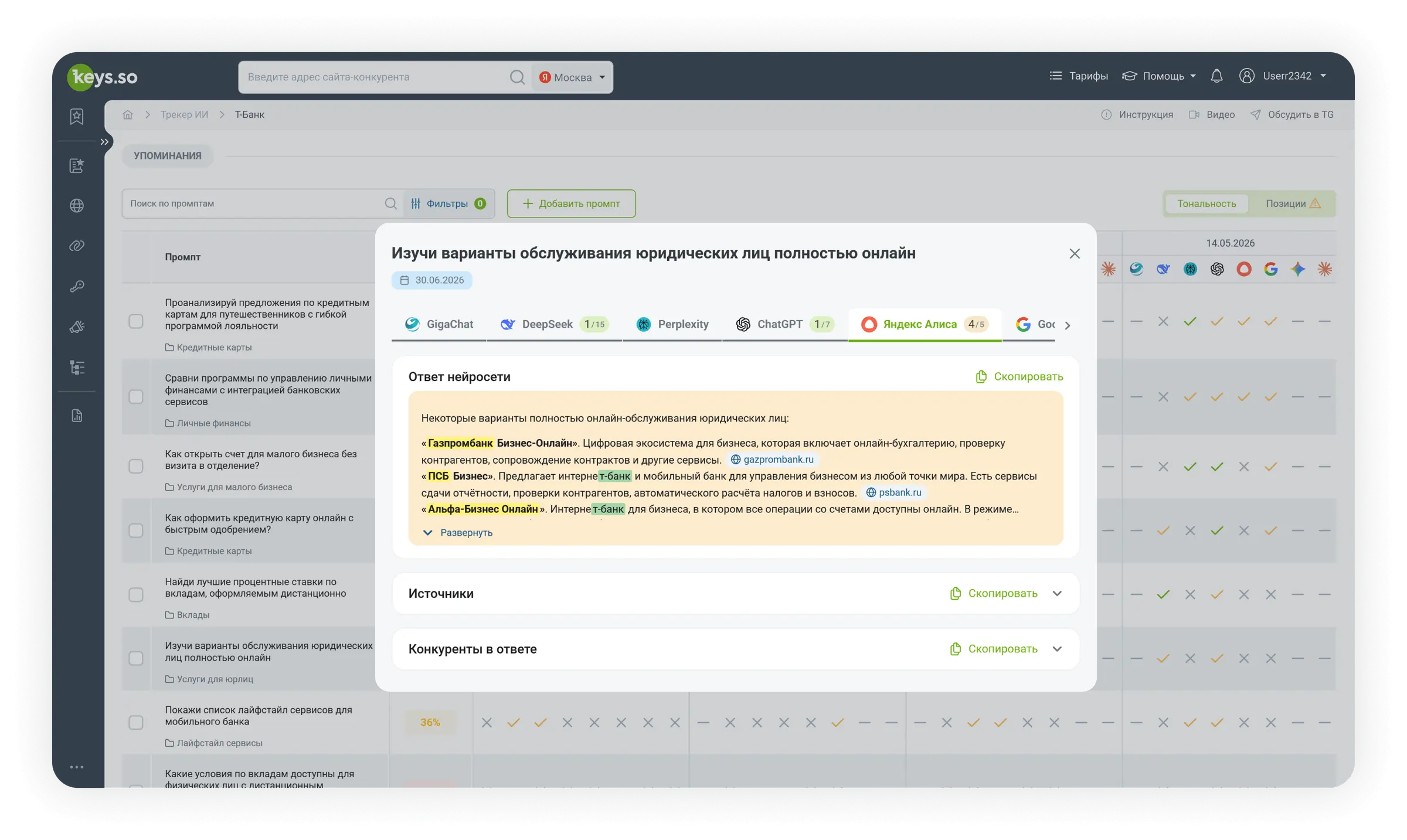This screenshot has width=1407, height=840.
Task: Close the prompt details dialog
Action: coord(1074,253)
